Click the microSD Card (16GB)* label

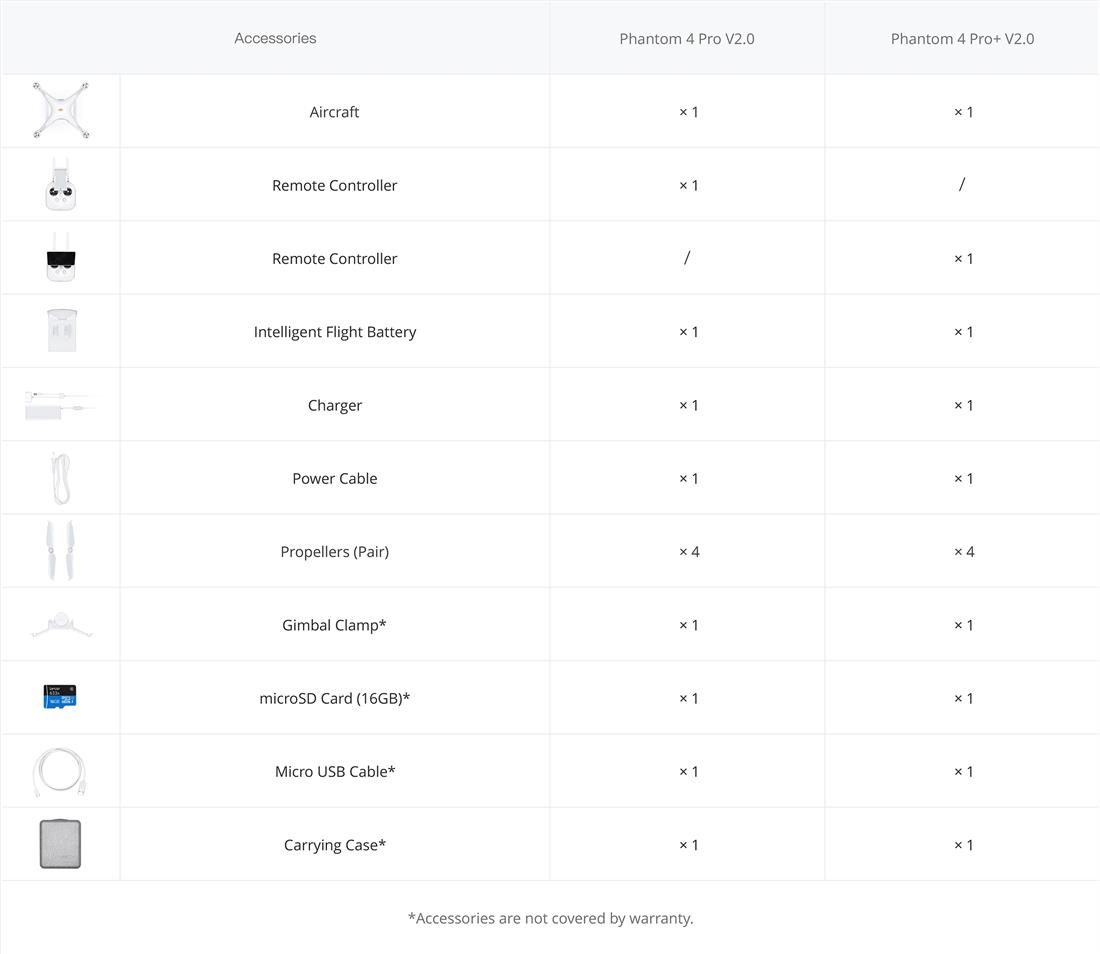pyautogui.click(x=335, y=698)
